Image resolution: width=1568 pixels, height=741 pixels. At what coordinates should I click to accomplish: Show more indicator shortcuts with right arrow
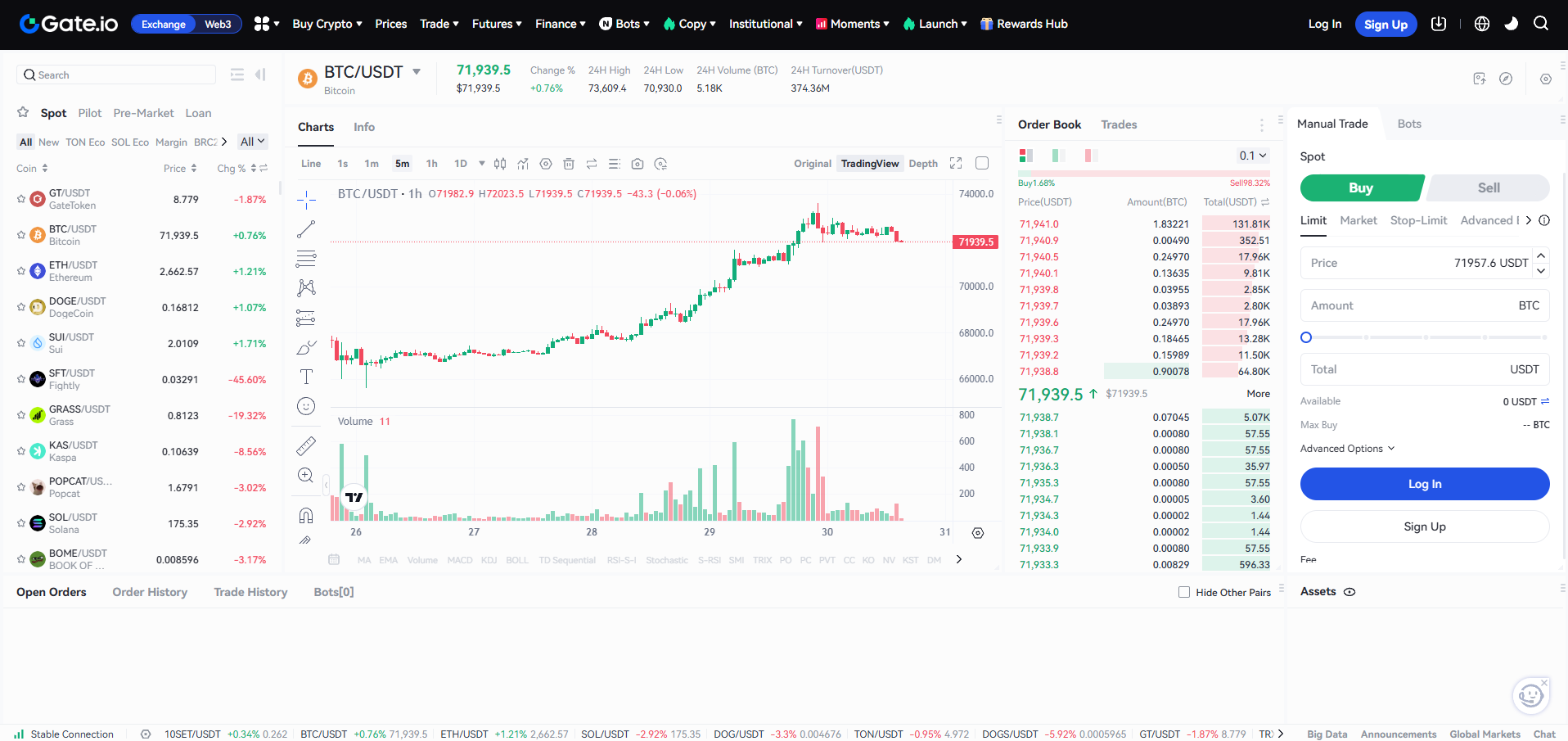(x=959, y=560)
